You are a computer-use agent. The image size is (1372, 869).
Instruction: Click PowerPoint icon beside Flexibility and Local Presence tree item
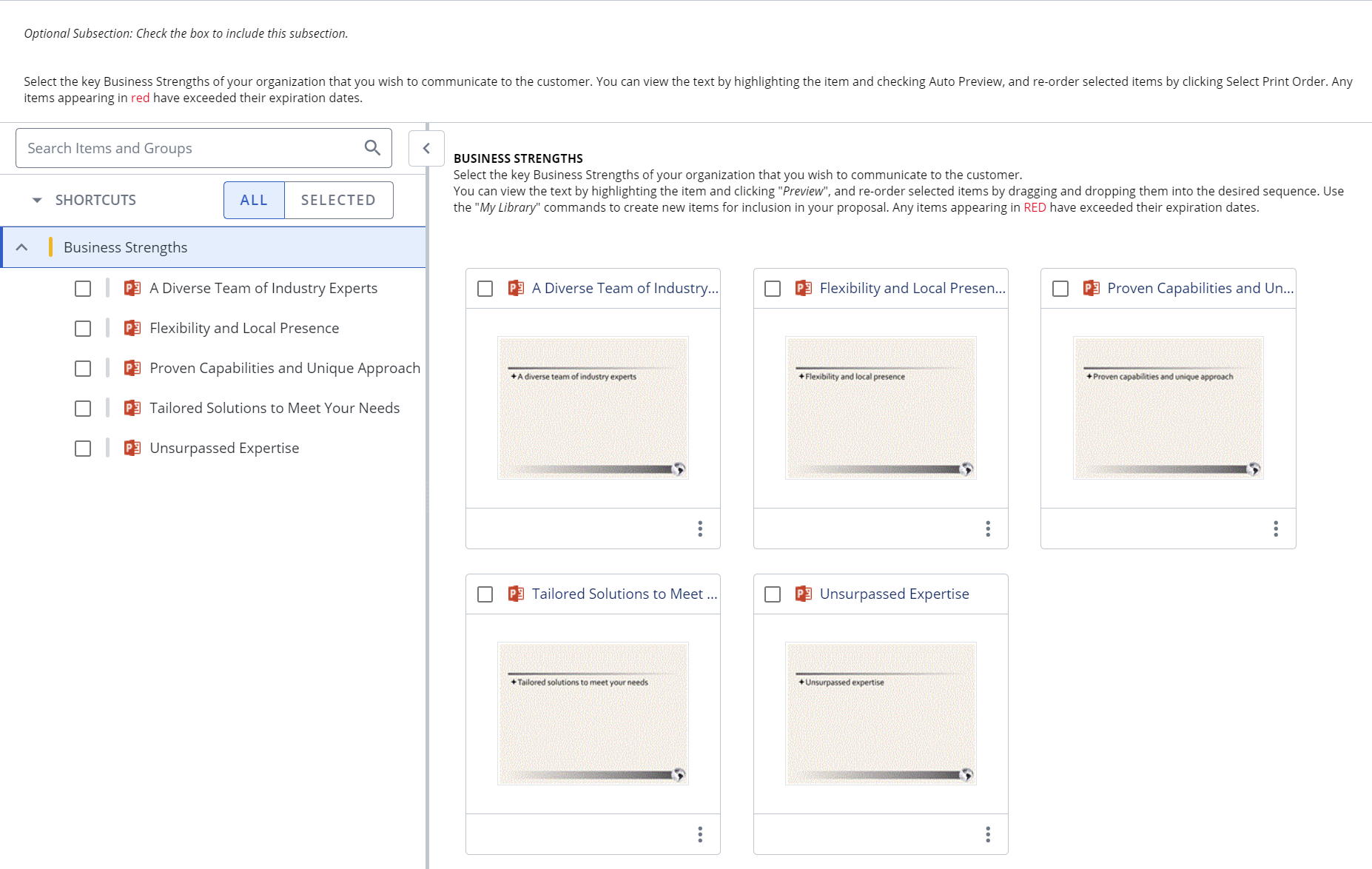click(132, 328)
